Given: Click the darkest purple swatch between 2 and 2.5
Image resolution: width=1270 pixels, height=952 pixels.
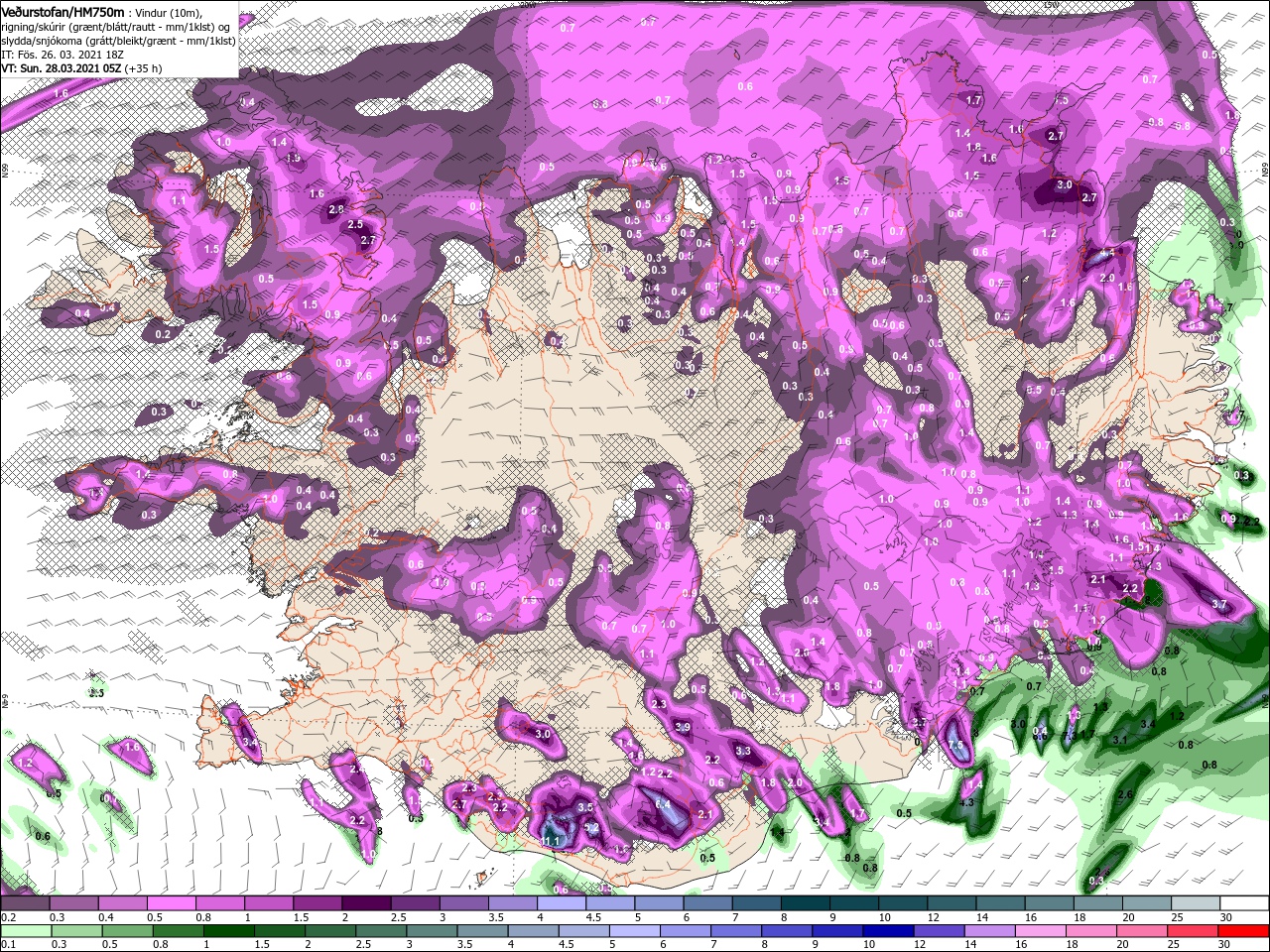Looking at the screenshot, I should click(368, 904).
